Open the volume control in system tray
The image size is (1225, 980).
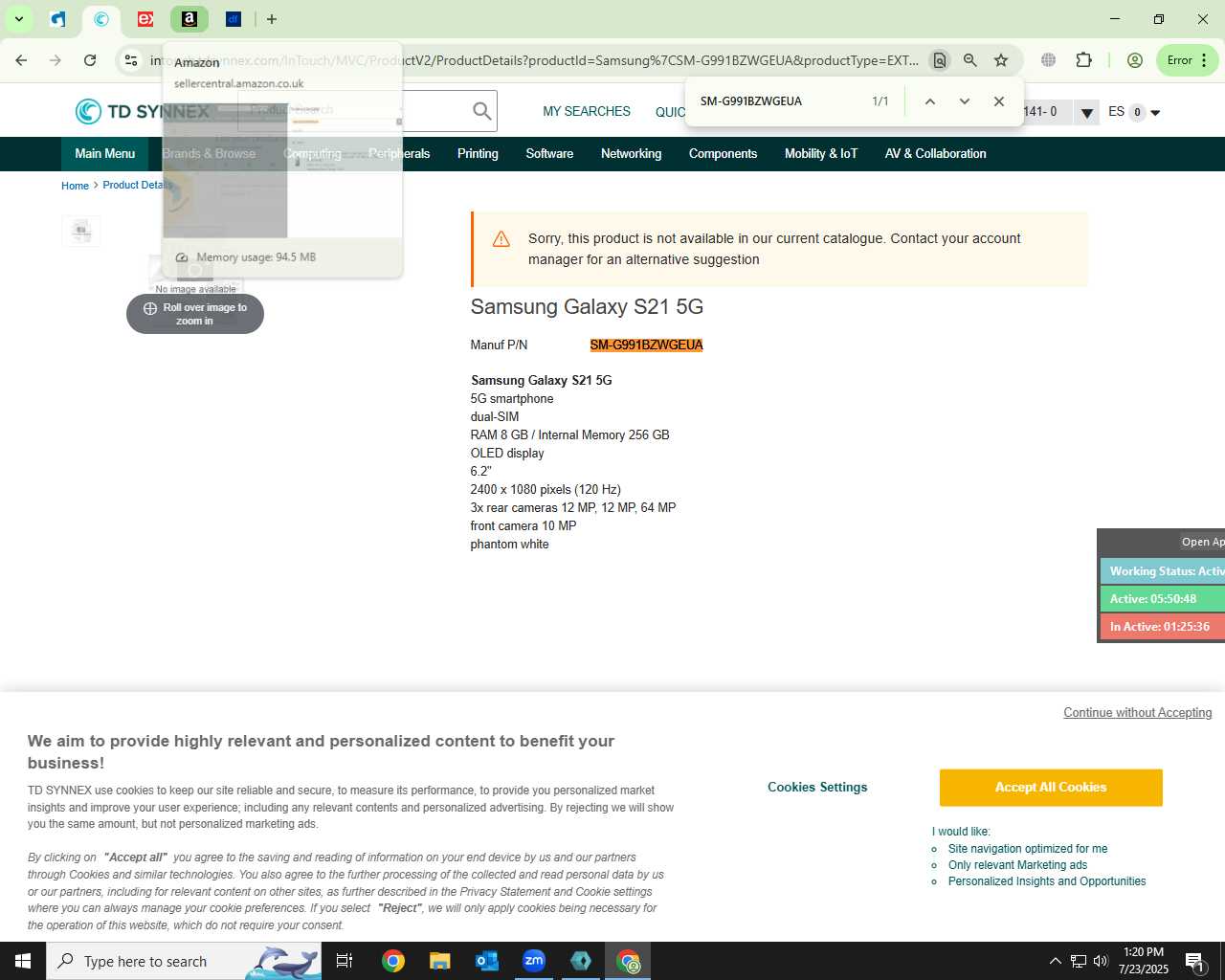pyautogui.click(x=1101, y=961)
